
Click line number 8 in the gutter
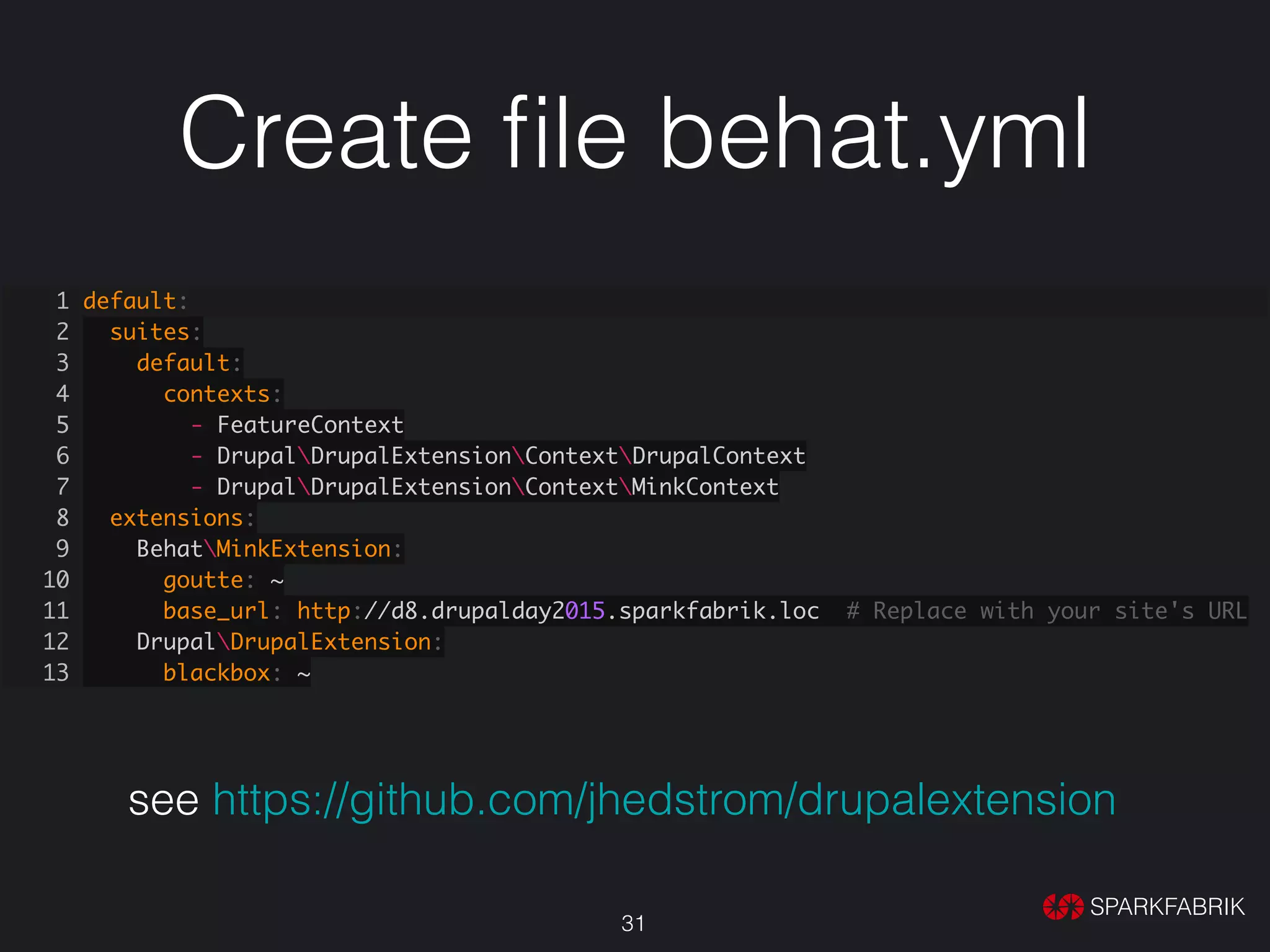point(63,518)
